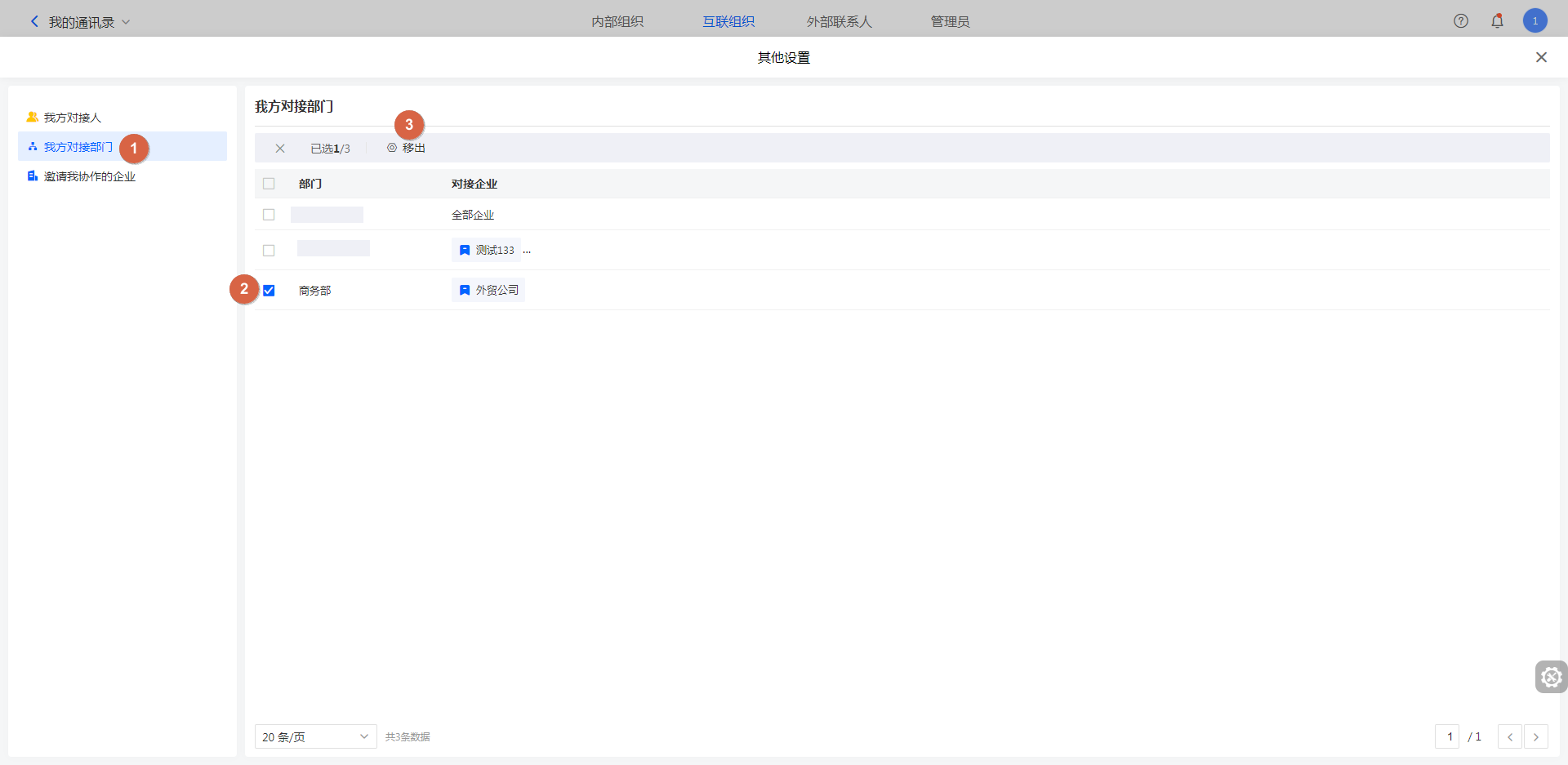Click the 测试133 enterprise tag
1568x765 pixels.
[x=487, y=250]
